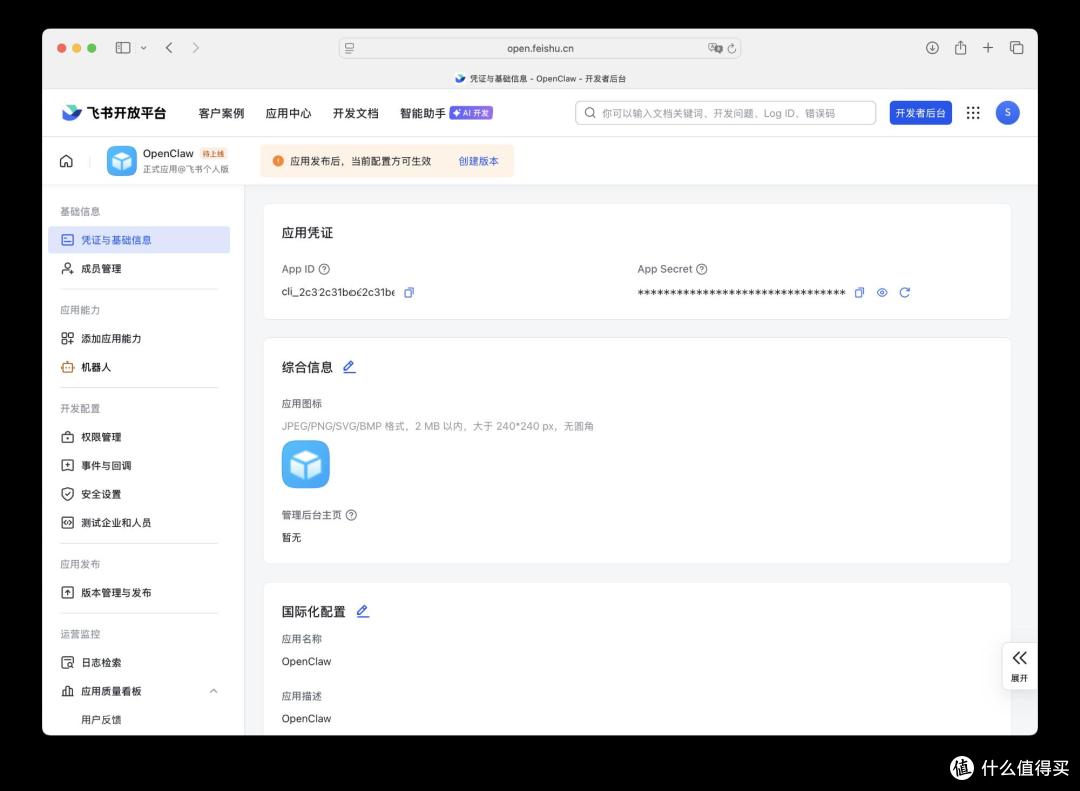Open 应用中心 in top navigation
The width and height of the screenshot is (1080, 791).
click(288, 113)
